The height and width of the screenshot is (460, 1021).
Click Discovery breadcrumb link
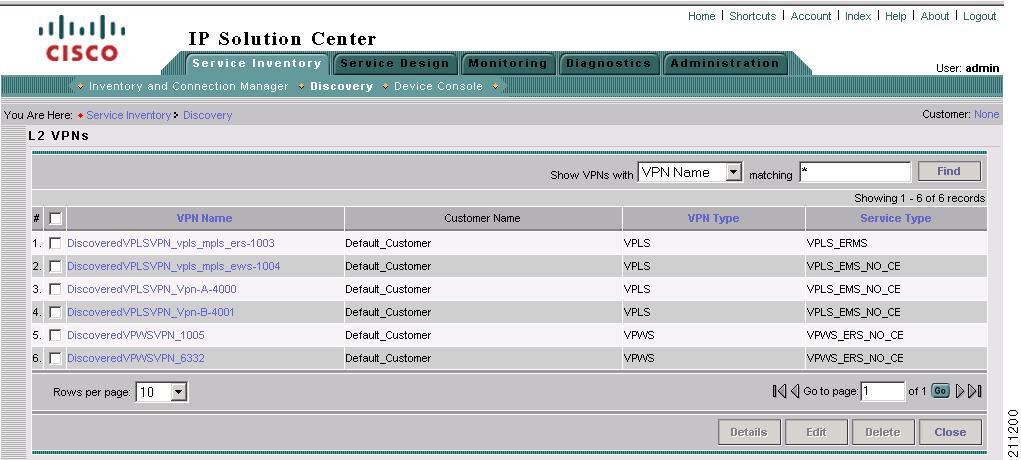(207, 115)
